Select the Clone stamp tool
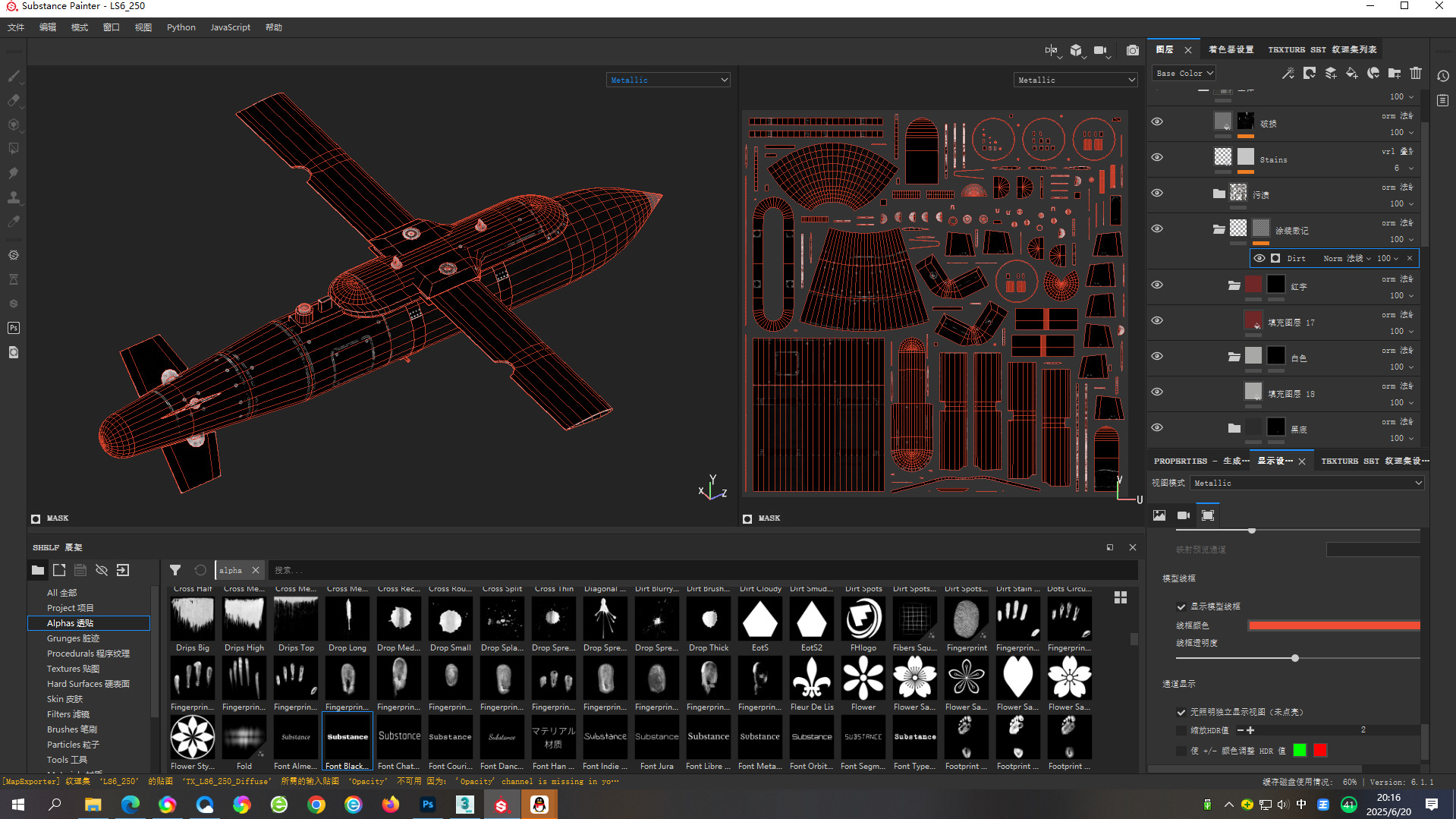The width and height of the screenshot is (1456, 819). coord(14,197)
